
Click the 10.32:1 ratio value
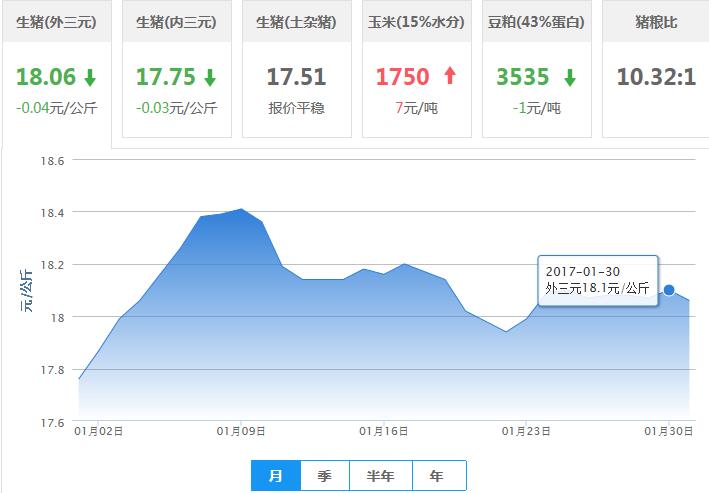pos(656,77)
